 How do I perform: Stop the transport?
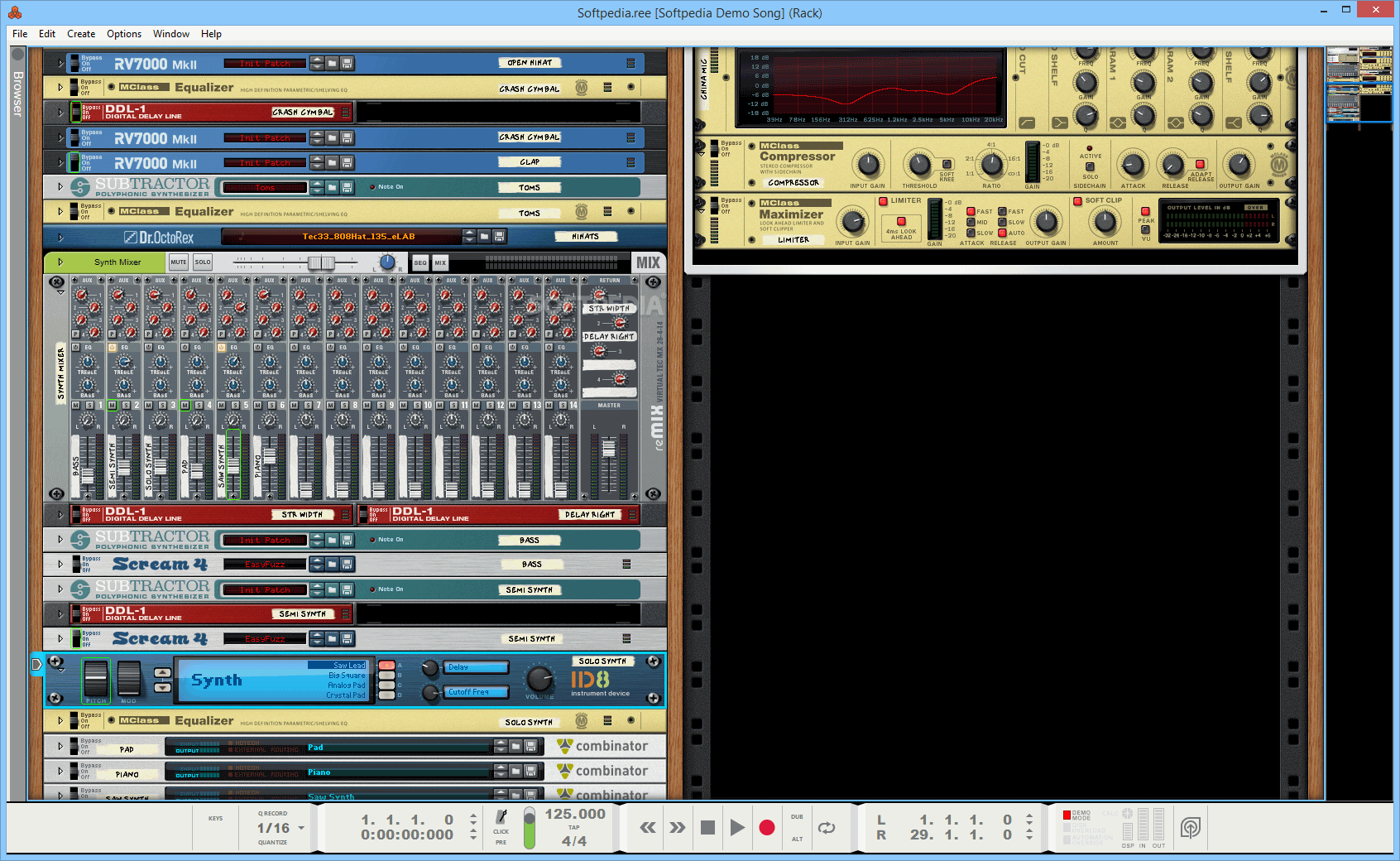click(707, 827)
